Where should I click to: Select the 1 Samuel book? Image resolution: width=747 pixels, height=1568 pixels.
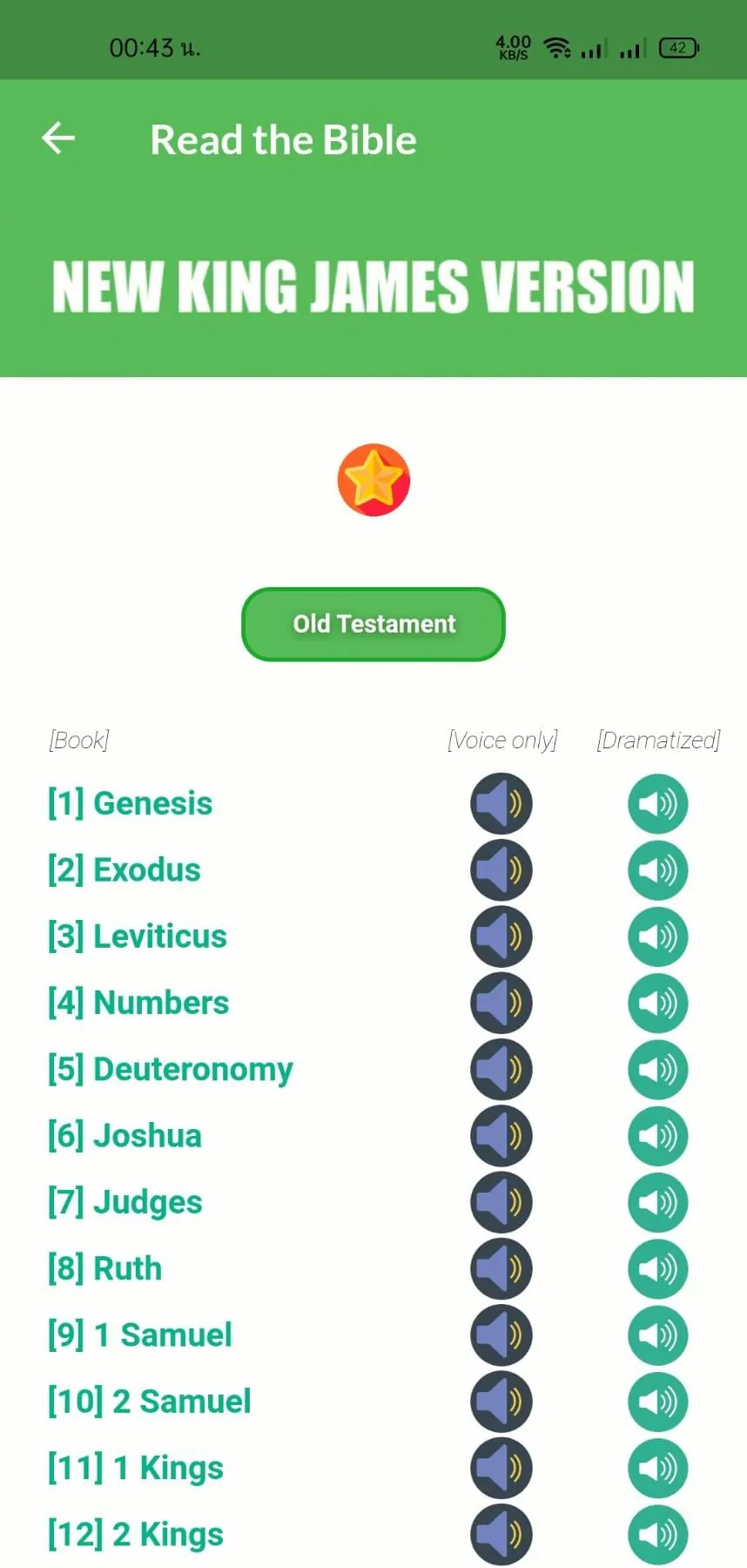point(140,1335)
